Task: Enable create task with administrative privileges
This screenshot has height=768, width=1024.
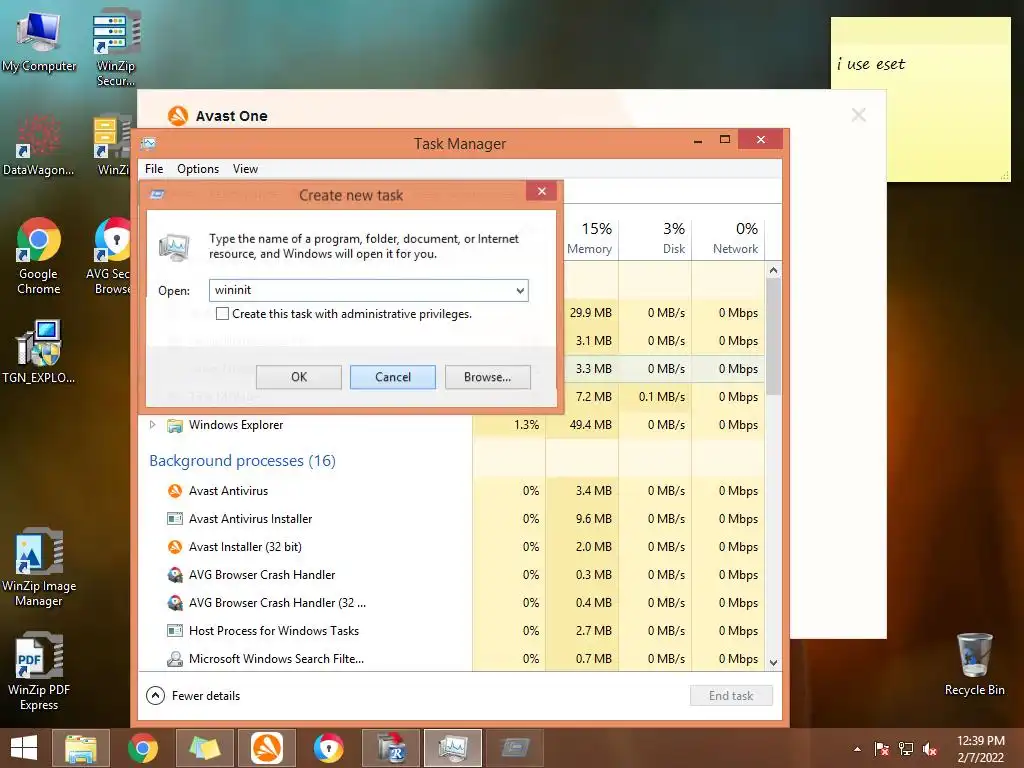Action: coord(222,313)
